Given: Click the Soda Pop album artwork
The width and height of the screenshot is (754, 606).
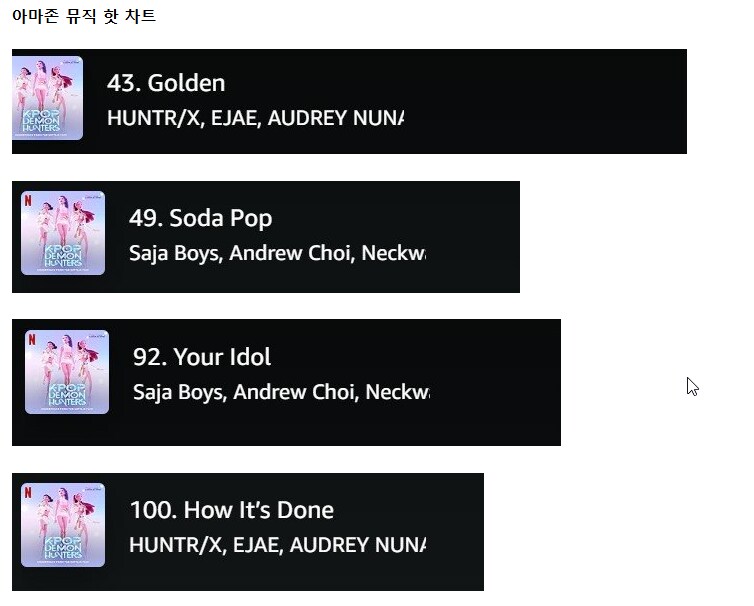Looking at the screenshot, I should tap(63, 233).
